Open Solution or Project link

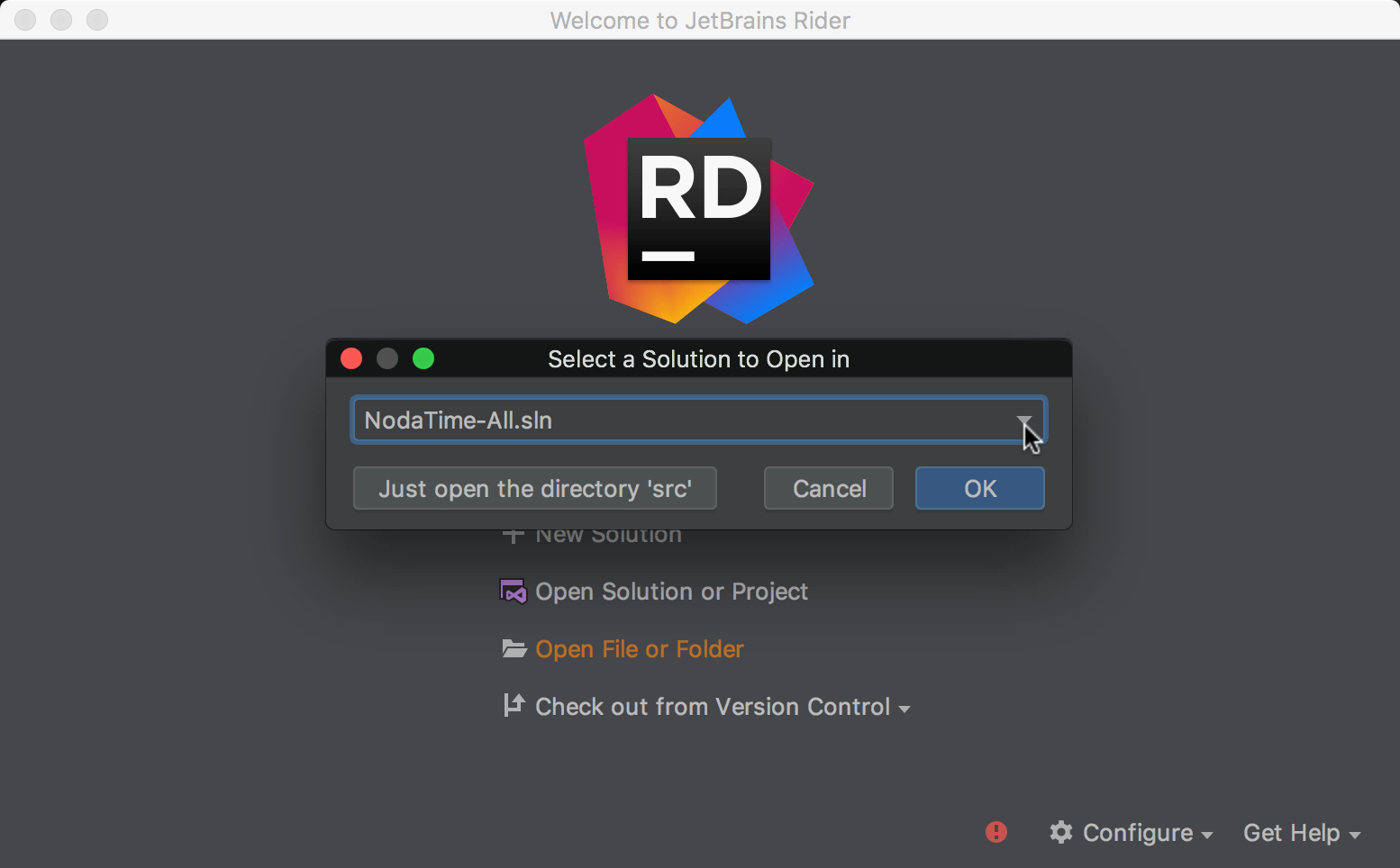pyautogui.click(x=671, y=592)
